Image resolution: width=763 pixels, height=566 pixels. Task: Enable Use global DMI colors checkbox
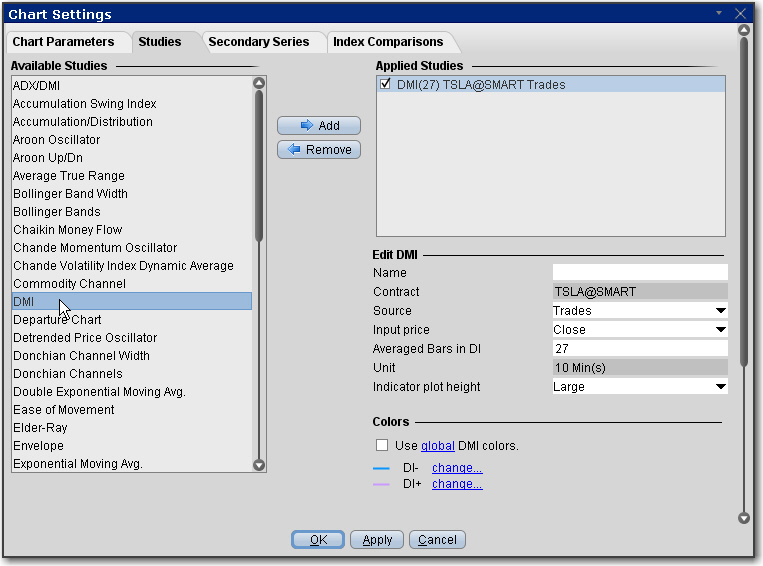click(x=381, y=445)
